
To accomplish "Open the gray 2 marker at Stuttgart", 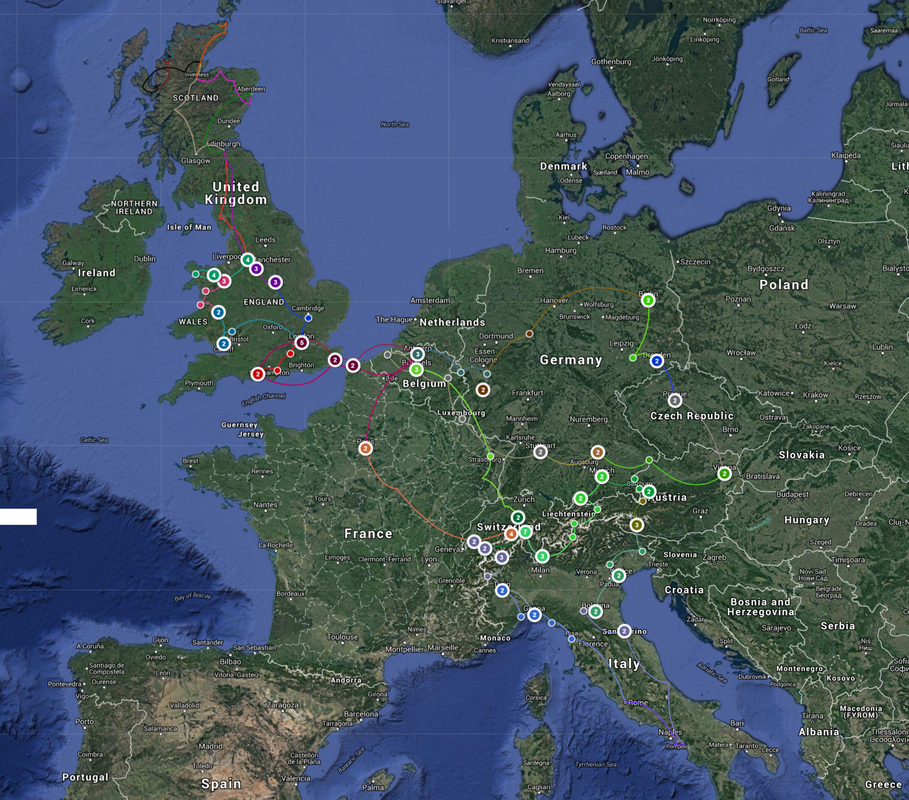I will (x=540, y=452).
